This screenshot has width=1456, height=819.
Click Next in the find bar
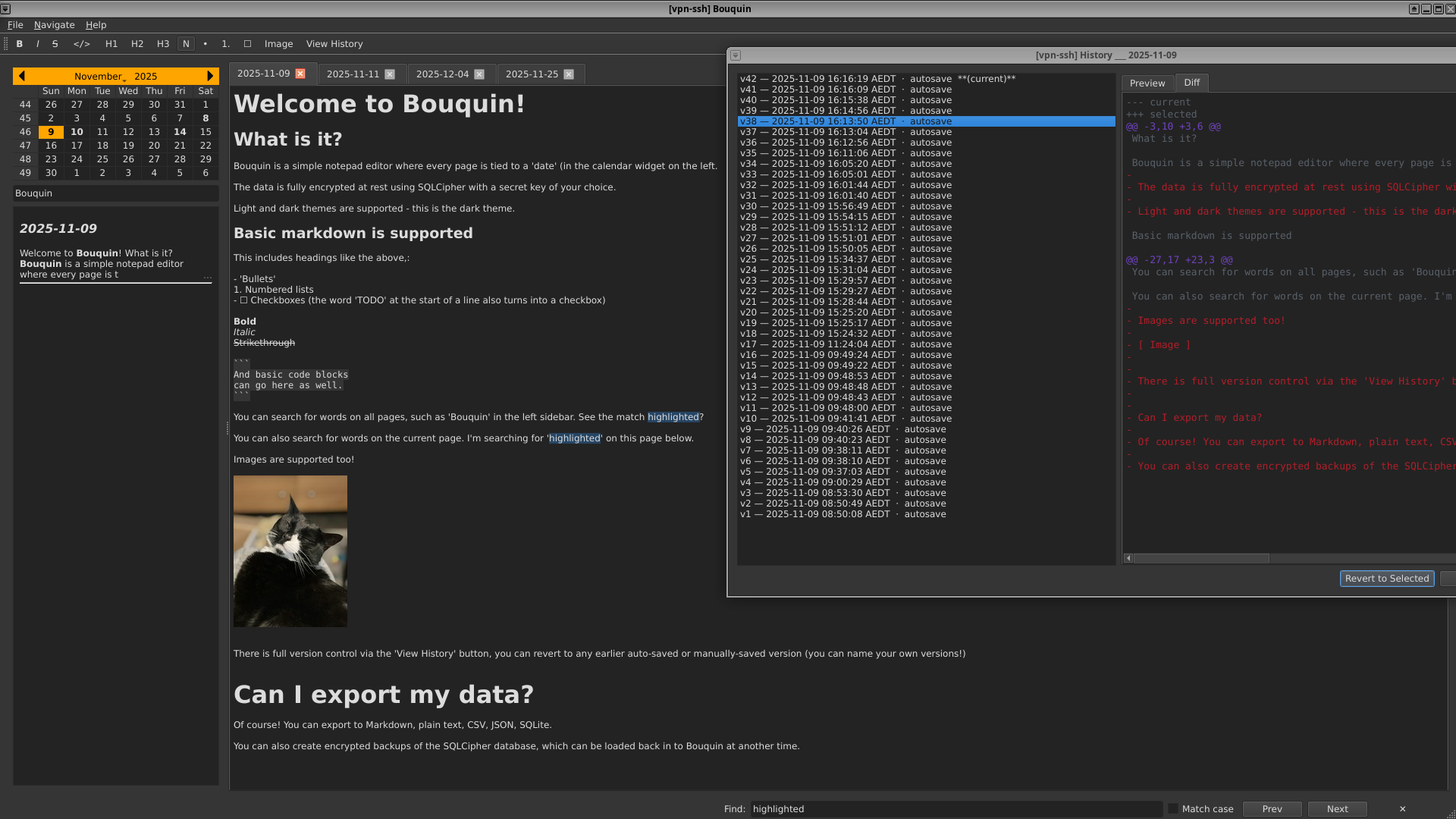pos(1337,809)
